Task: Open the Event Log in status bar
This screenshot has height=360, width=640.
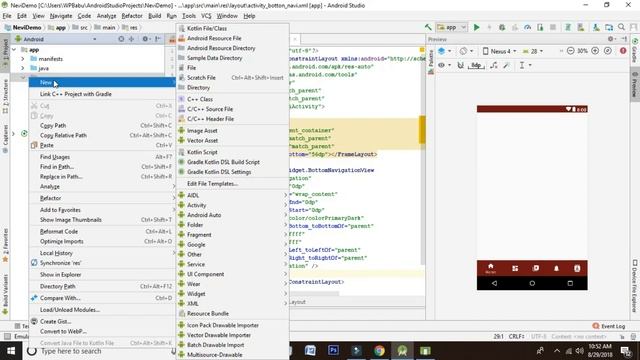Action: click(609, 326)
